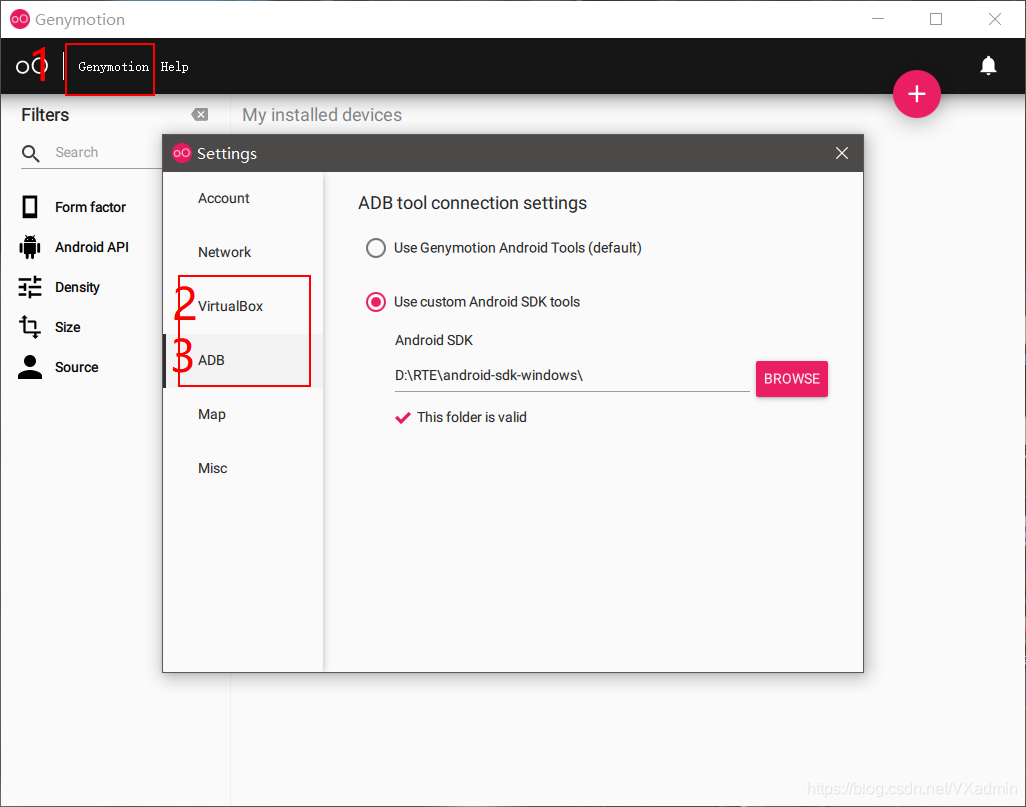This screenshot has width=1026, height=807.
Task: Click the 'Filters' heading
Action: pyautogui.click(x=45, y=115)
